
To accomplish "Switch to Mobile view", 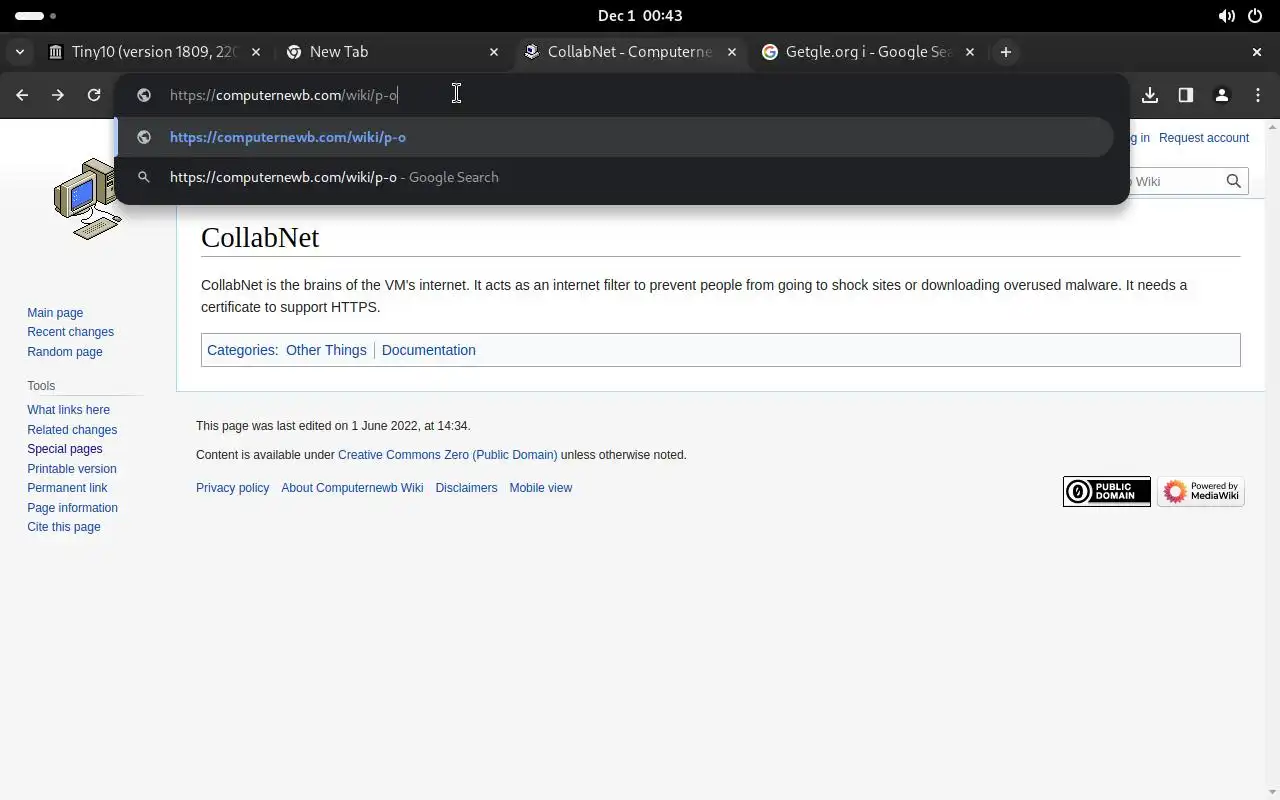I will pyautogui.click(x=541, y=488).
